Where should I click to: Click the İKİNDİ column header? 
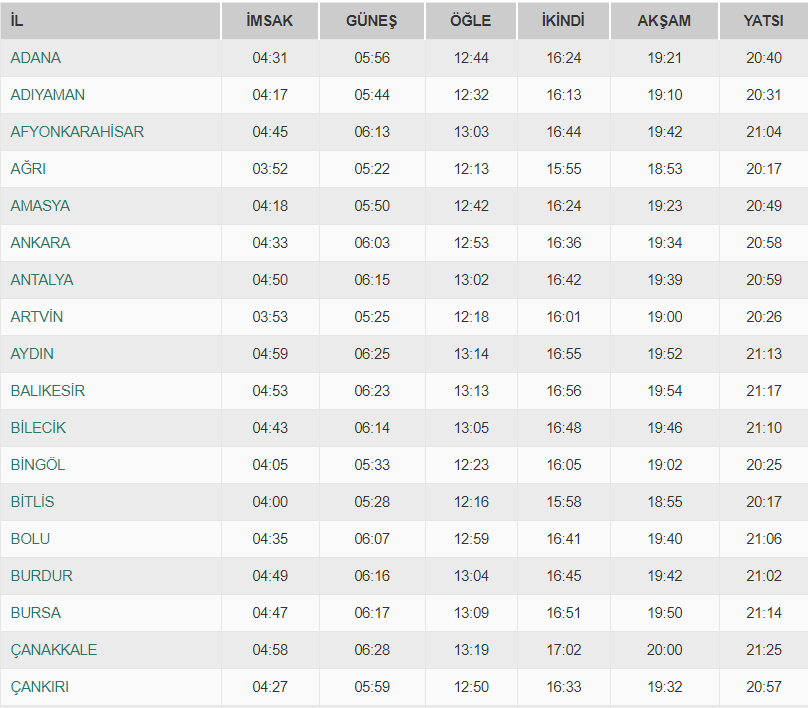point(563,21)
